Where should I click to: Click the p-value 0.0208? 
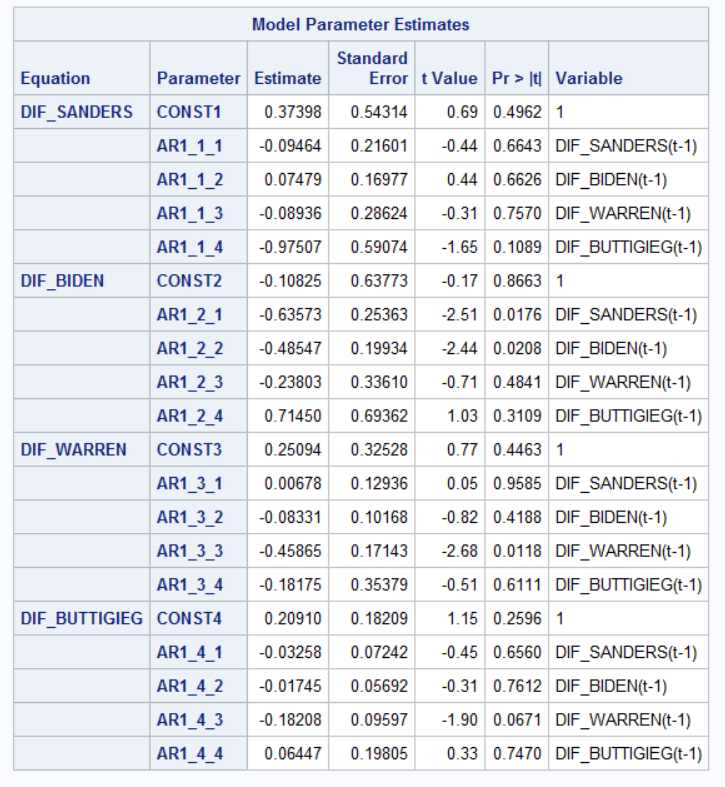[x=517, y=348]
